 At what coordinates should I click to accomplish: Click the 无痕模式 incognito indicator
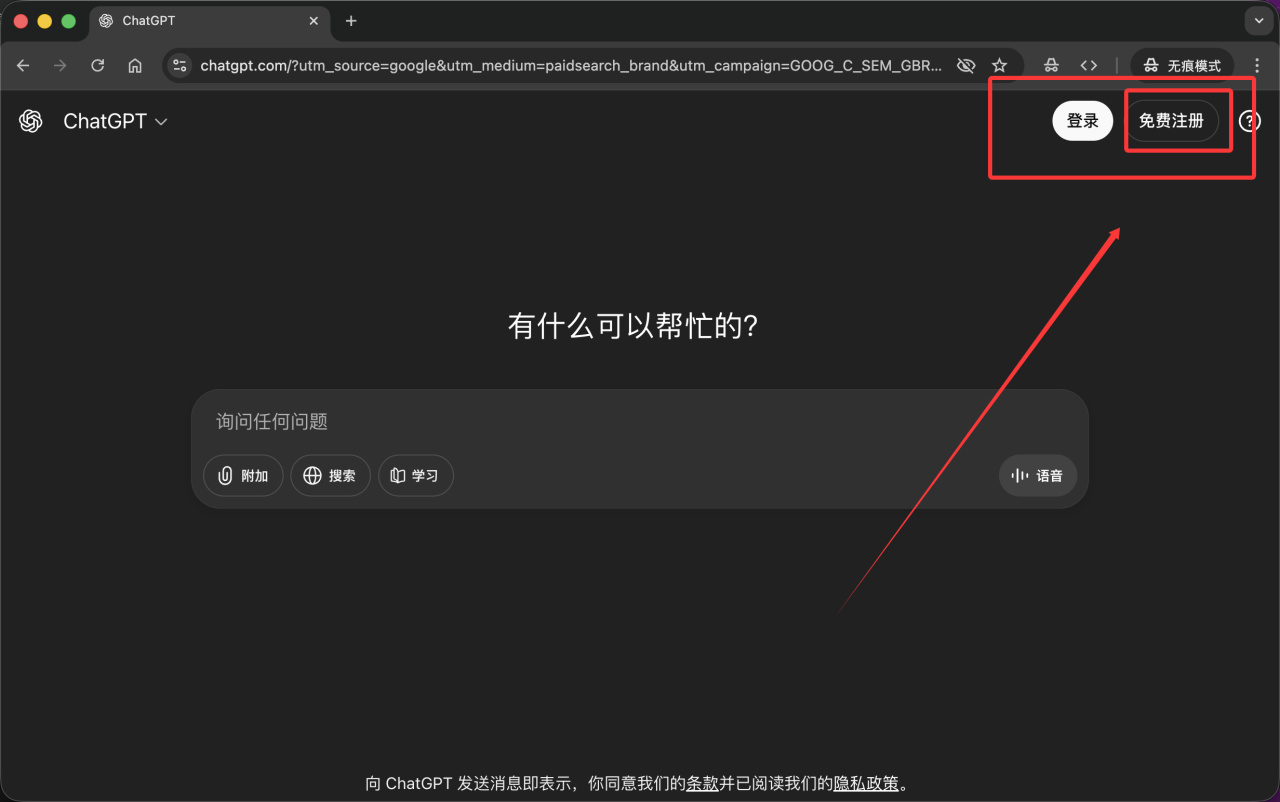click(x=1182, y=65)
